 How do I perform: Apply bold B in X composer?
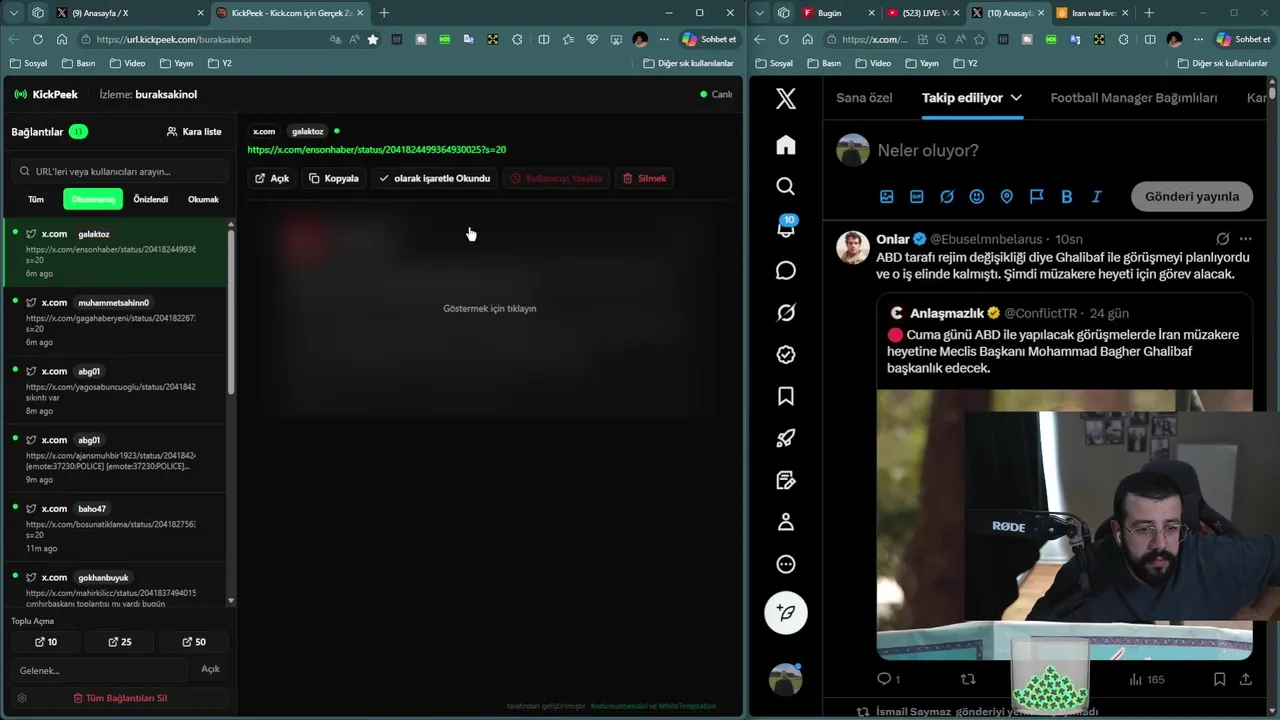[x=1067, y=196]
